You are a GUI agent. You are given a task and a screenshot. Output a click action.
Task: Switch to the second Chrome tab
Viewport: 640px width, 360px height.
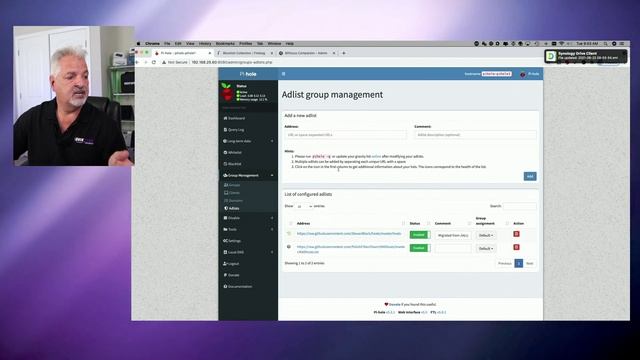click(244, 53)
